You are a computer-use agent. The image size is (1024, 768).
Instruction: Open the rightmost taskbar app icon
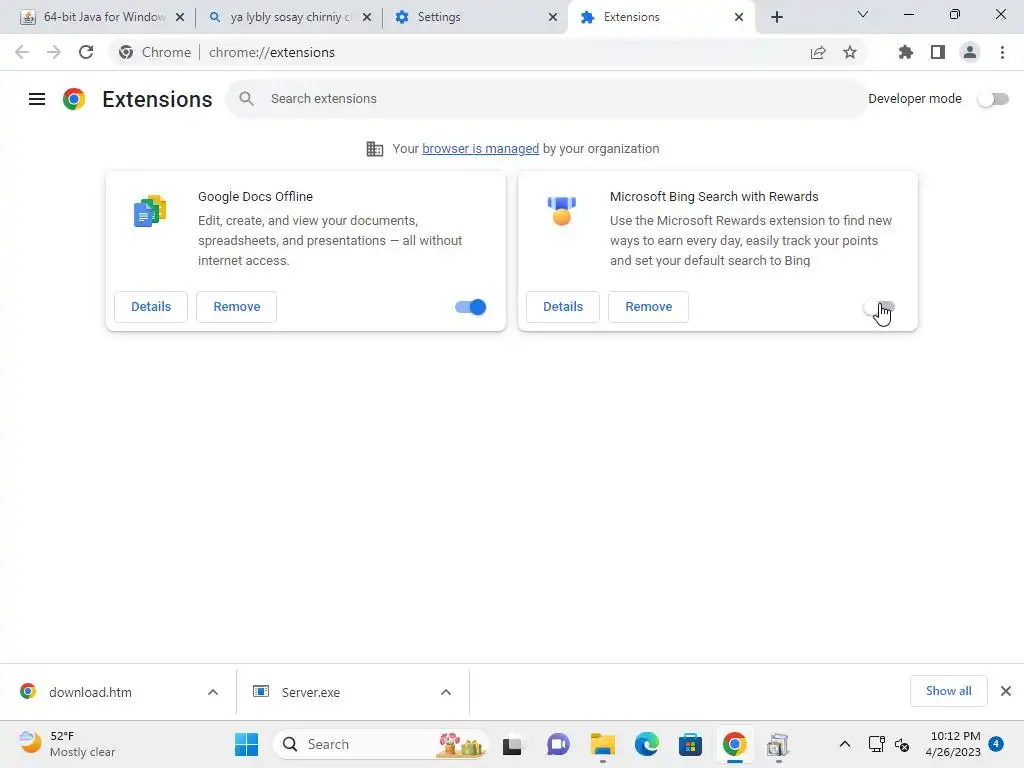coord(778,744)
